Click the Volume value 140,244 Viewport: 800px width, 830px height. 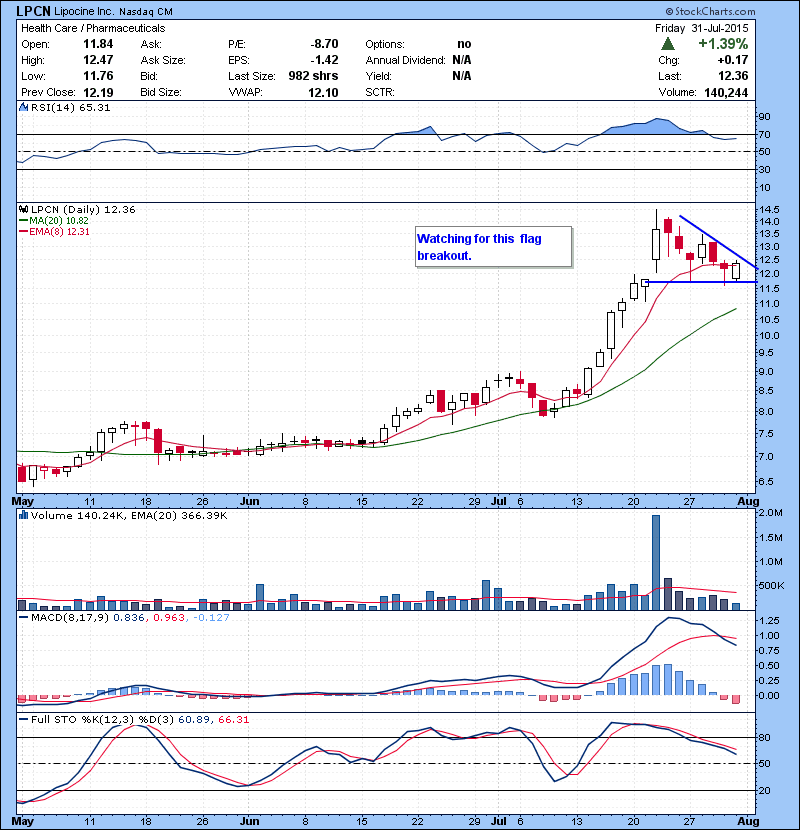click(x=726, y=92)
